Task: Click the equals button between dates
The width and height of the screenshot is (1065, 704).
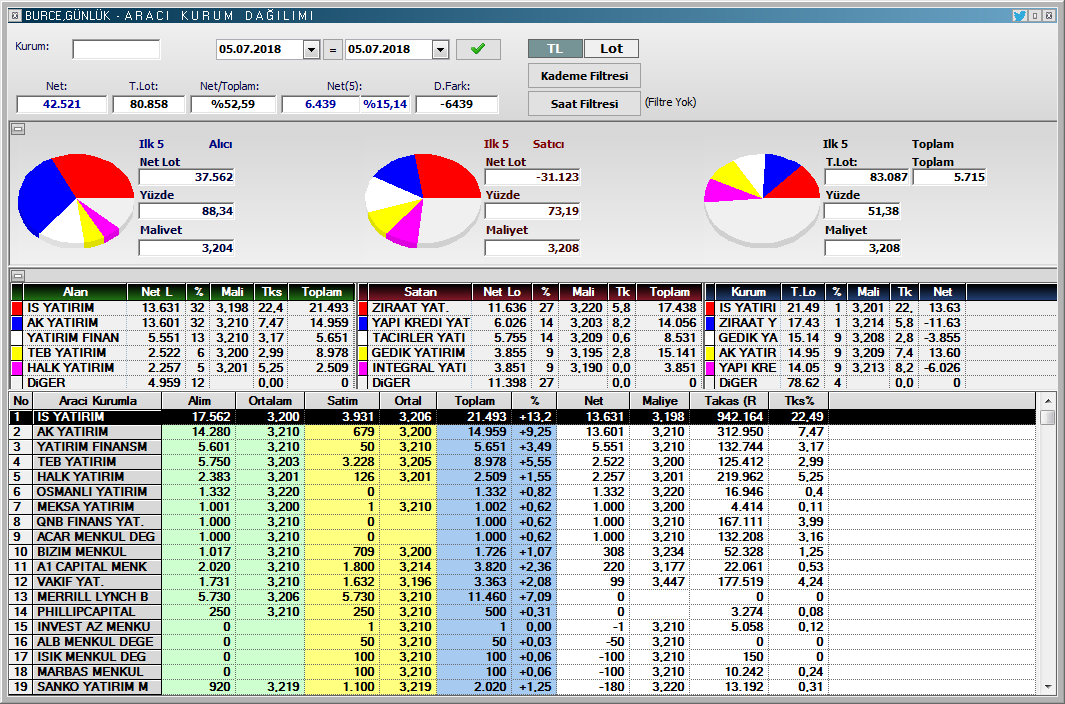Action: [x=333, y=50]
